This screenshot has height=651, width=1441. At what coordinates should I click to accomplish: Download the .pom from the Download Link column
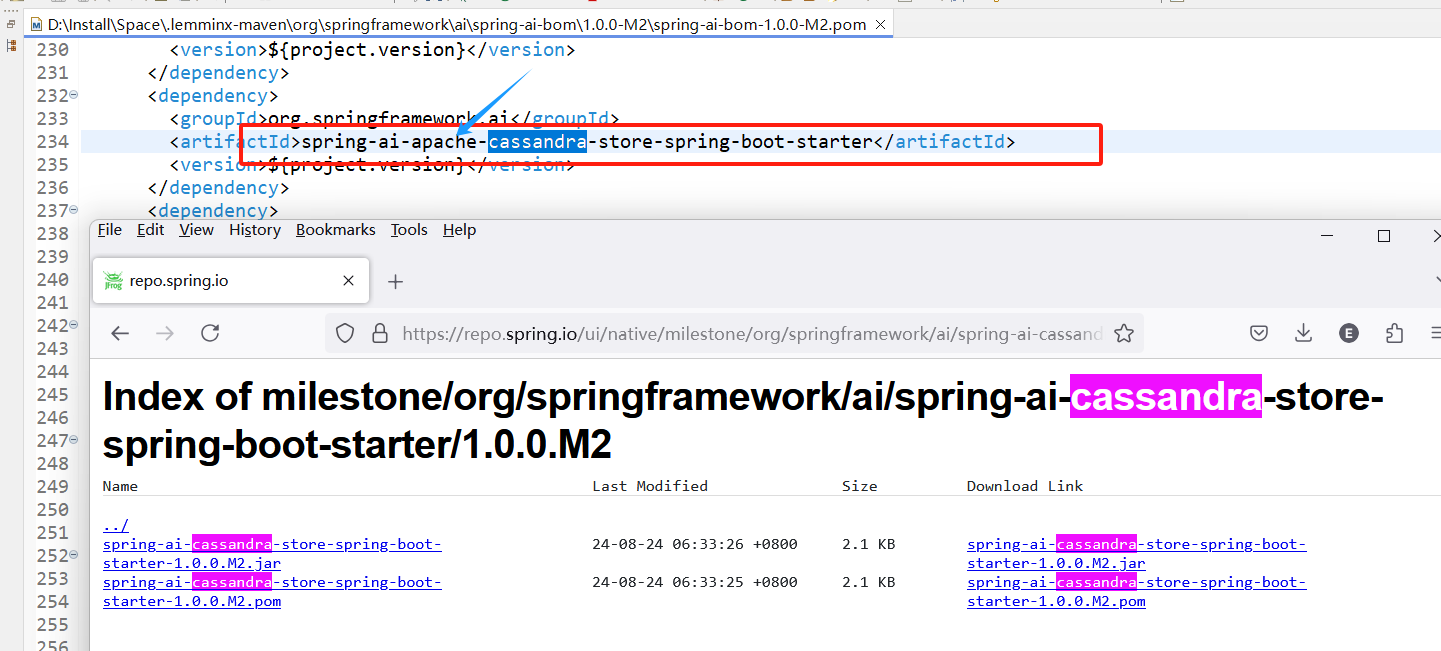pyautogui.click(x=1137, y=592)
